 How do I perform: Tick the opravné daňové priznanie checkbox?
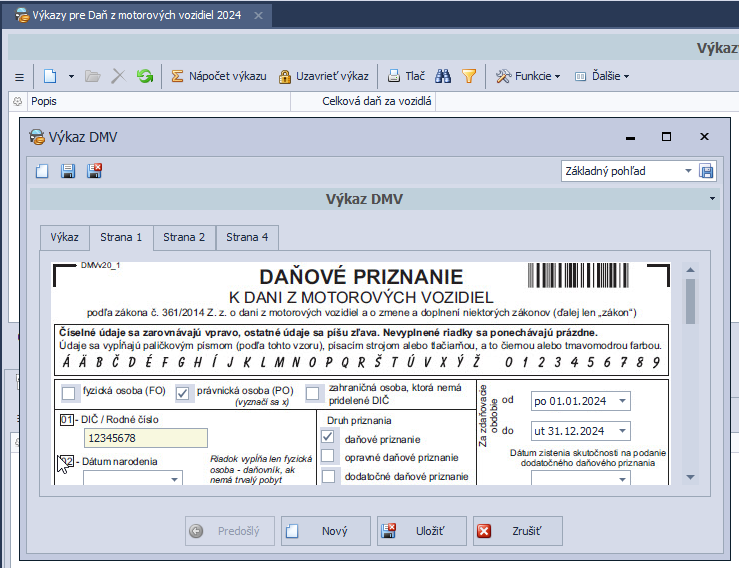pos(328,456)
